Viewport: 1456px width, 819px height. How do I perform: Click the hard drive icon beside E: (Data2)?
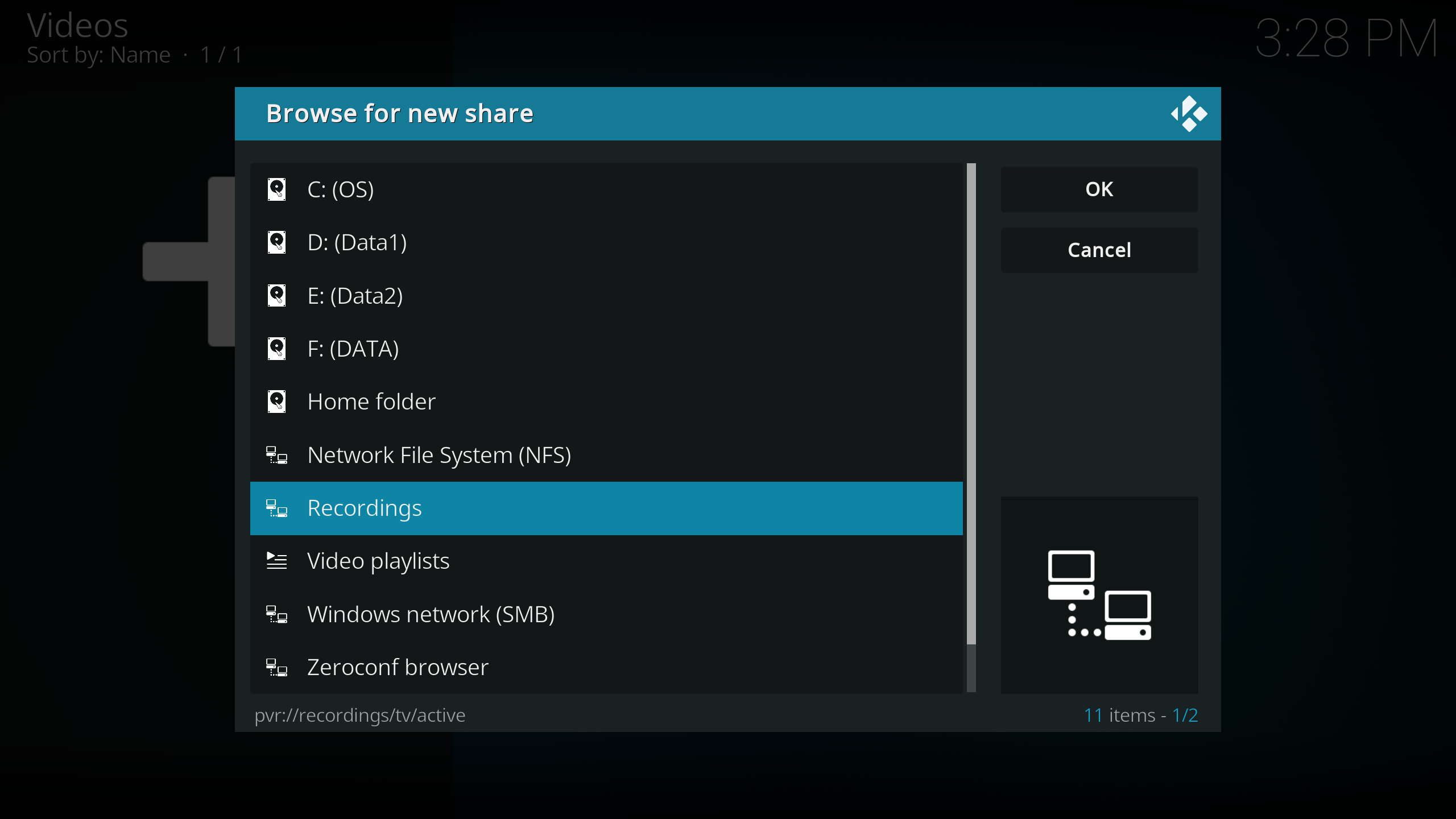[x=277, y=296]
